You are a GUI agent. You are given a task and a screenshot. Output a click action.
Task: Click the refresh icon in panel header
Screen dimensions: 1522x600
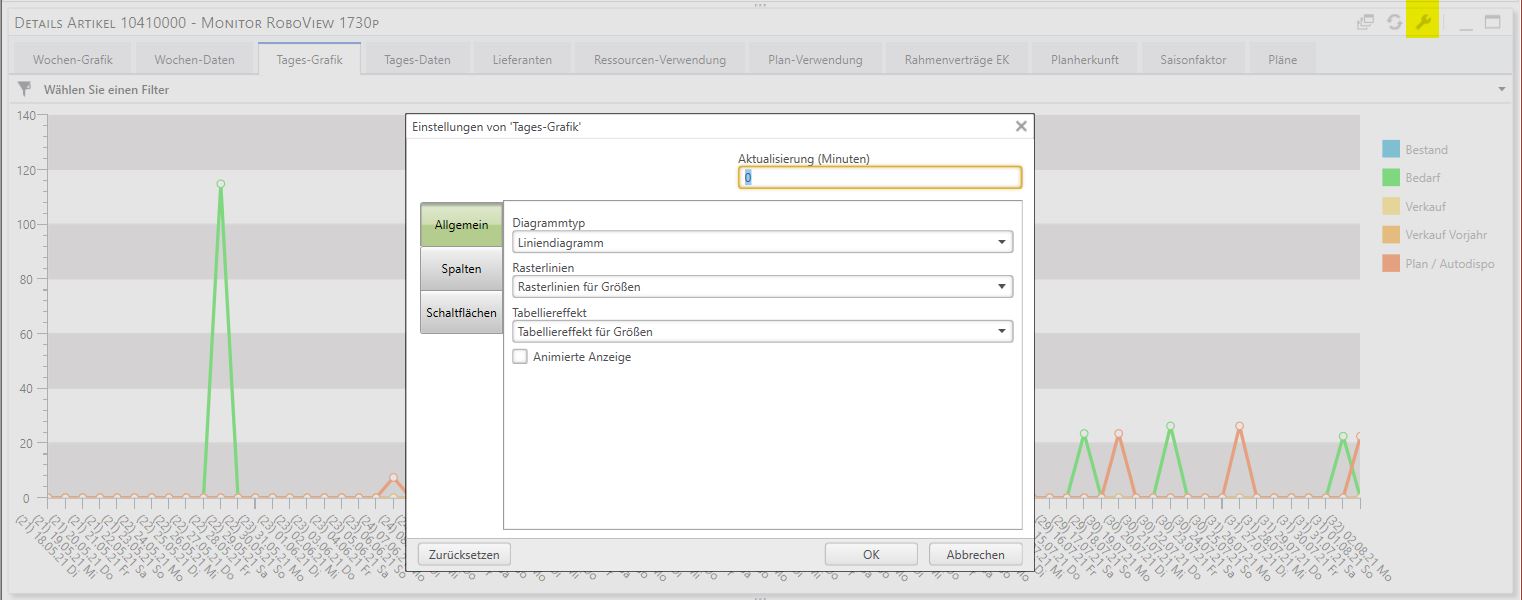click(1394, 22)
